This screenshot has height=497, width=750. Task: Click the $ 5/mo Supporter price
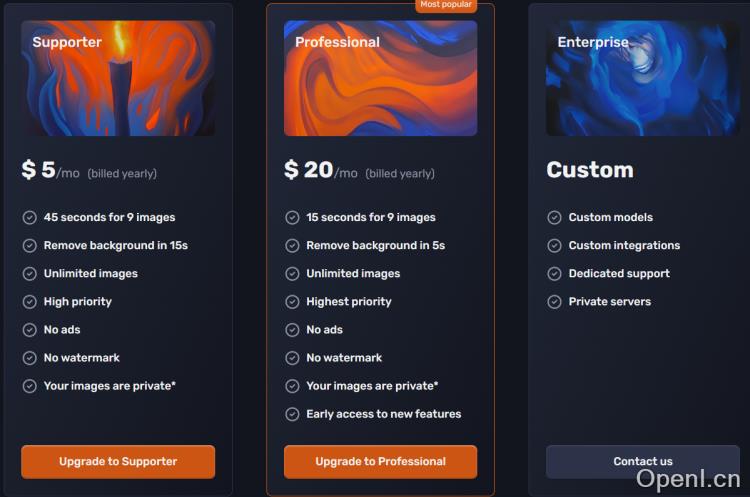point(50,171)
